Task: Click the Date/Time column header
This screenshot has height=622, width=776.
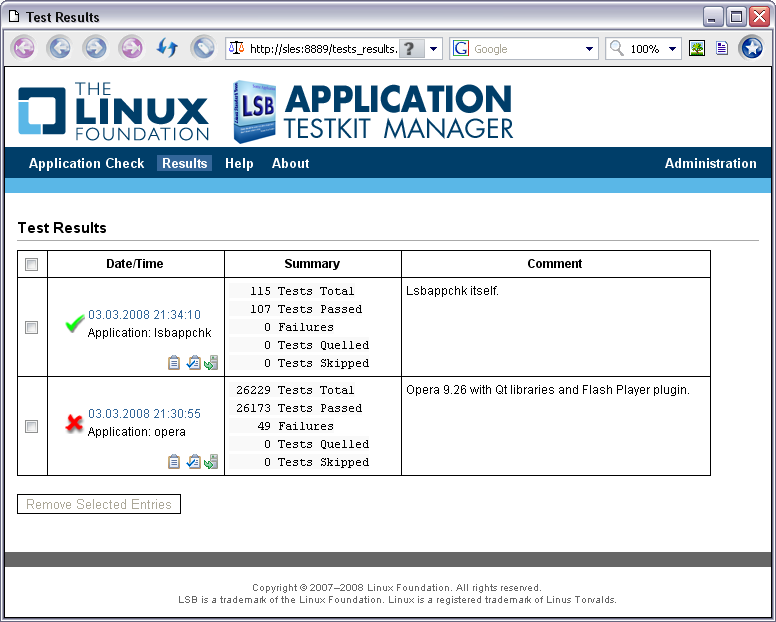Action: pos(135,264)
